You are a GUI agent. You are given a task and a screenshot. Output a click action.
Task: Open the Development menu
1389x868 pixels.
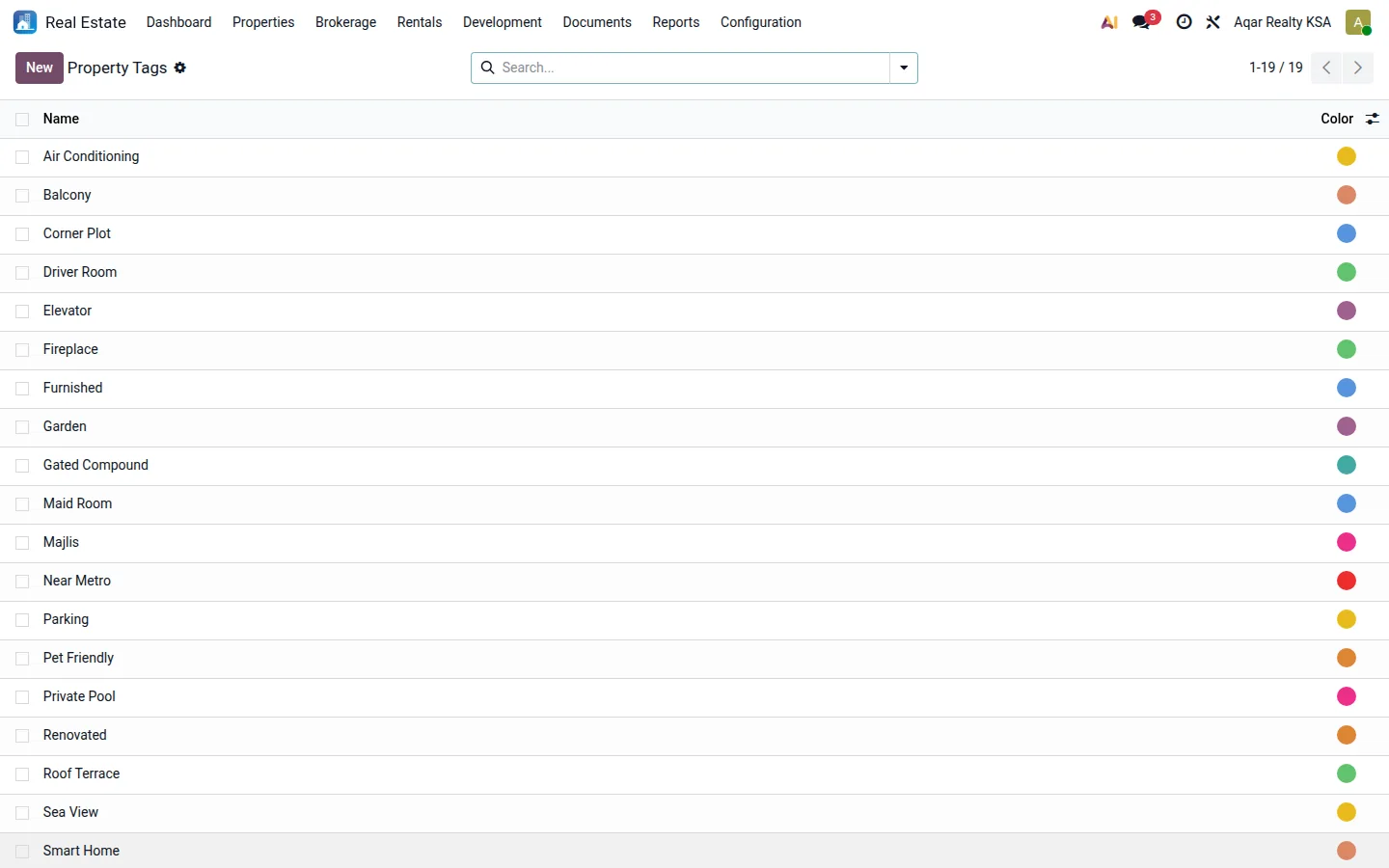(503, 22)
